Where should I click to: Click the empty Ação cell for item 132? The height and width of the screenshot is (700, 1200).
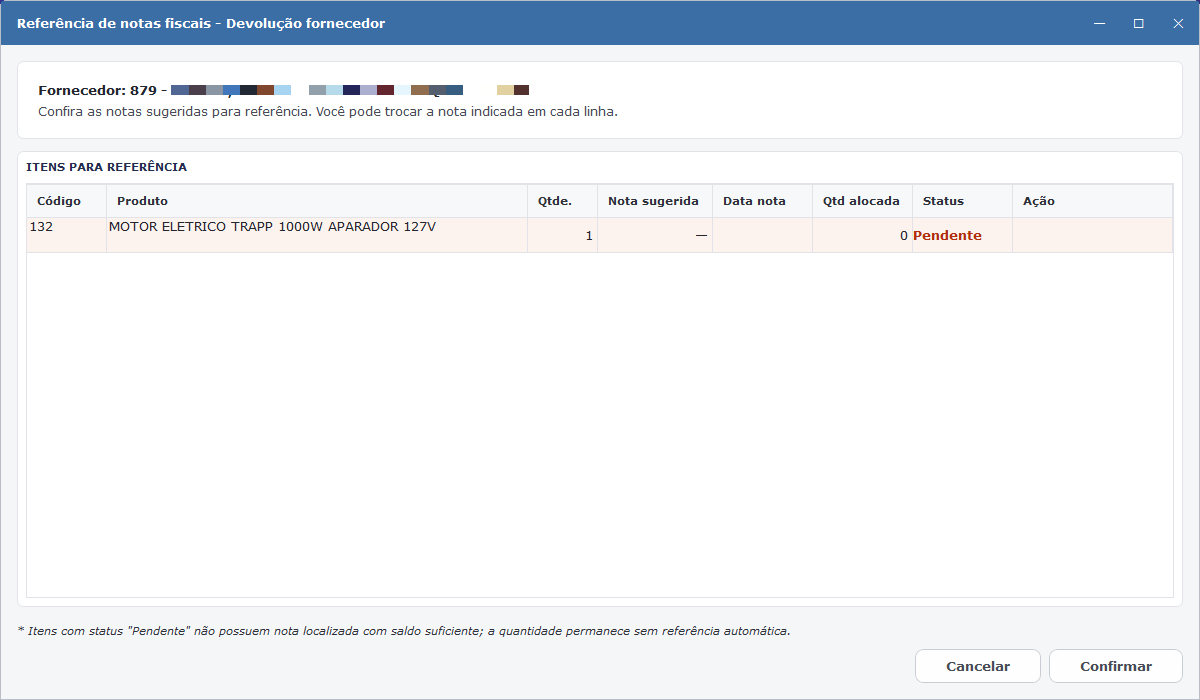tap(1092, 235)
